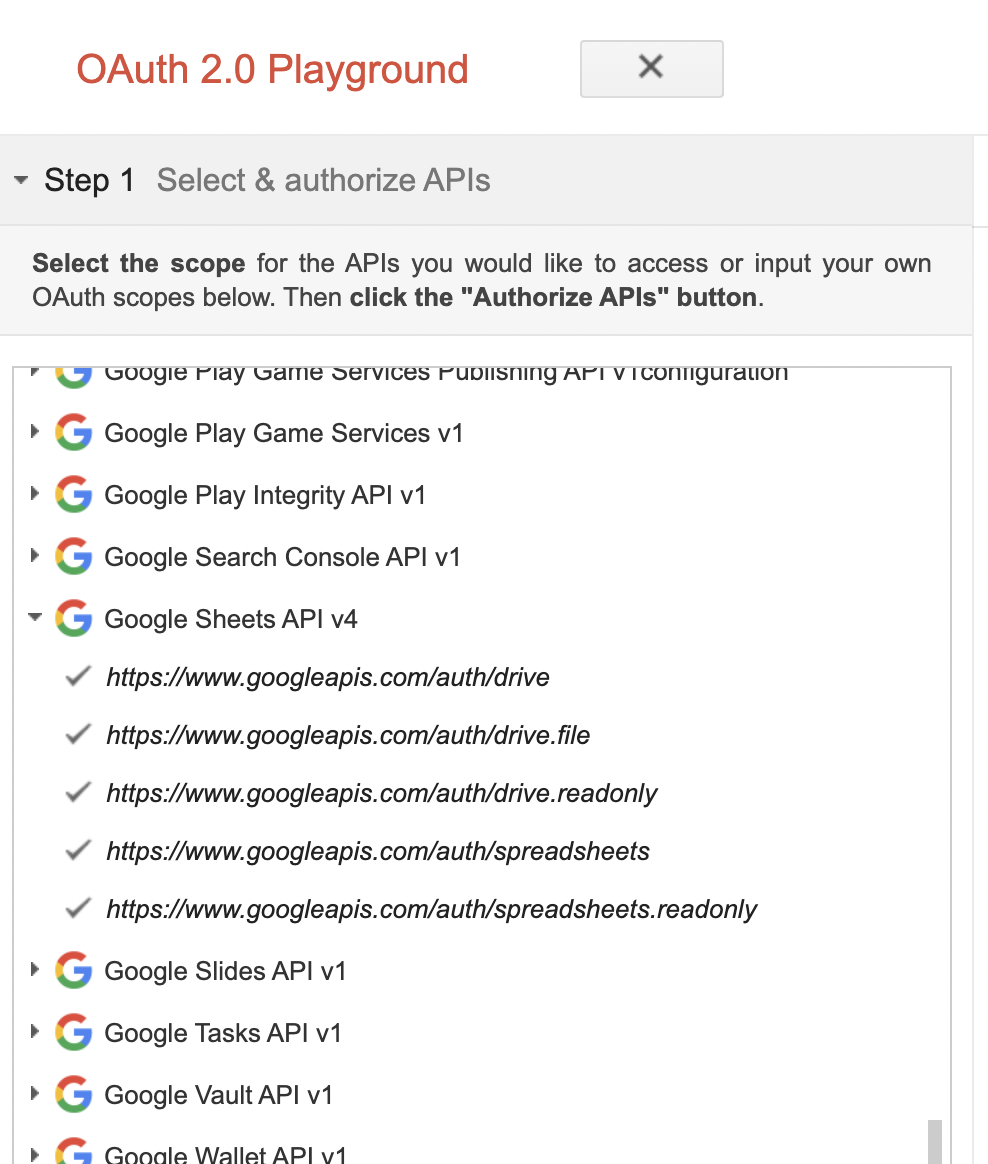Click the Google Slides API v1 icon
The image size is (988, 1164).
click(73, 970)
